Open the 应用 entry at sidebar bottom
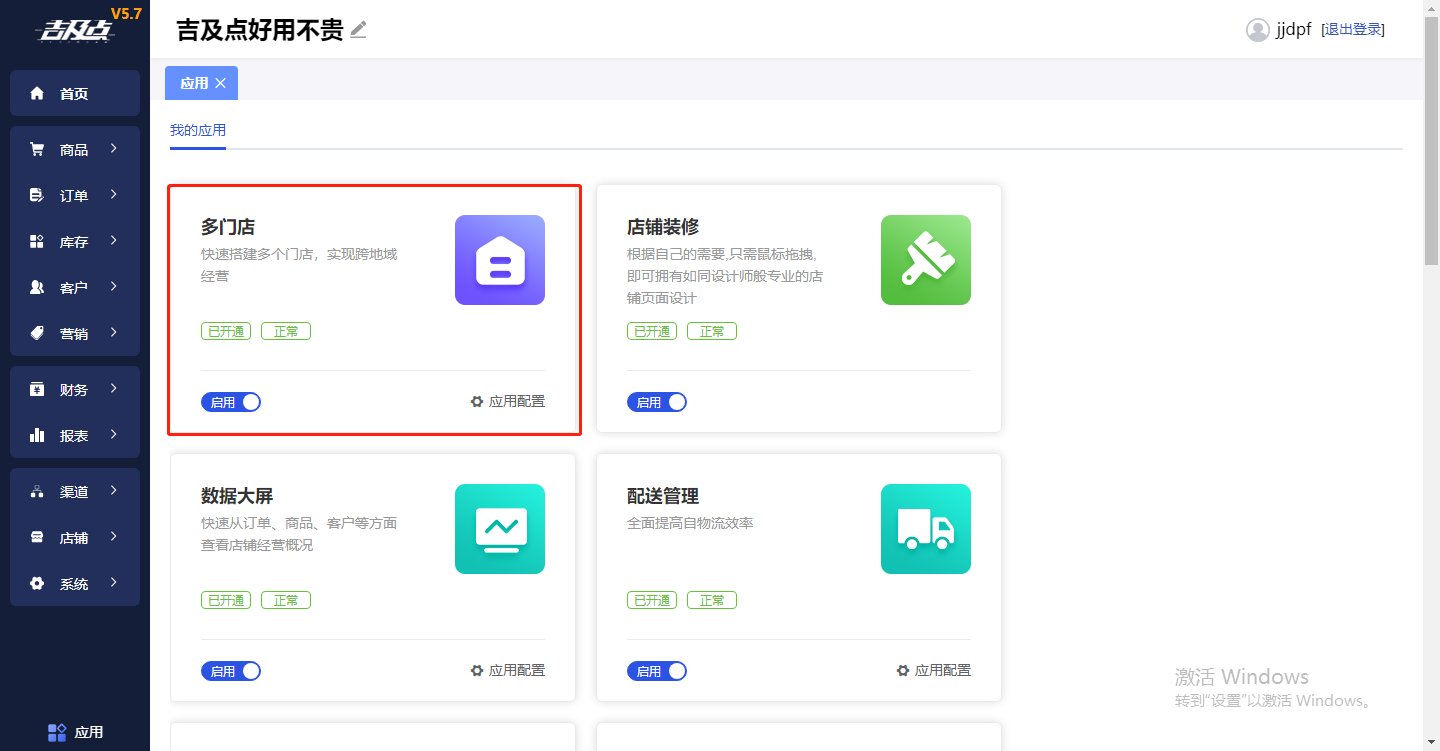This screenshot has width=1440, height=751. click(75, 732)
